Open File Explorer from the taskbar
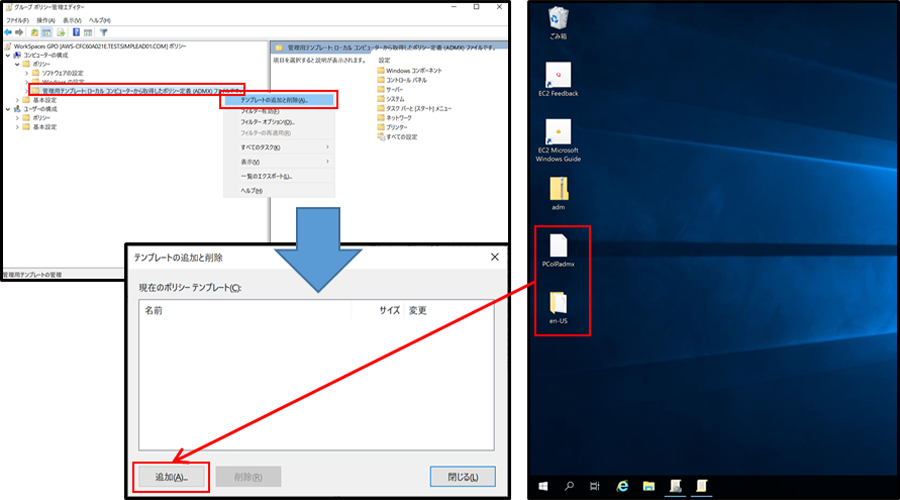The image size is (900, 500). [x=649, y=486]
